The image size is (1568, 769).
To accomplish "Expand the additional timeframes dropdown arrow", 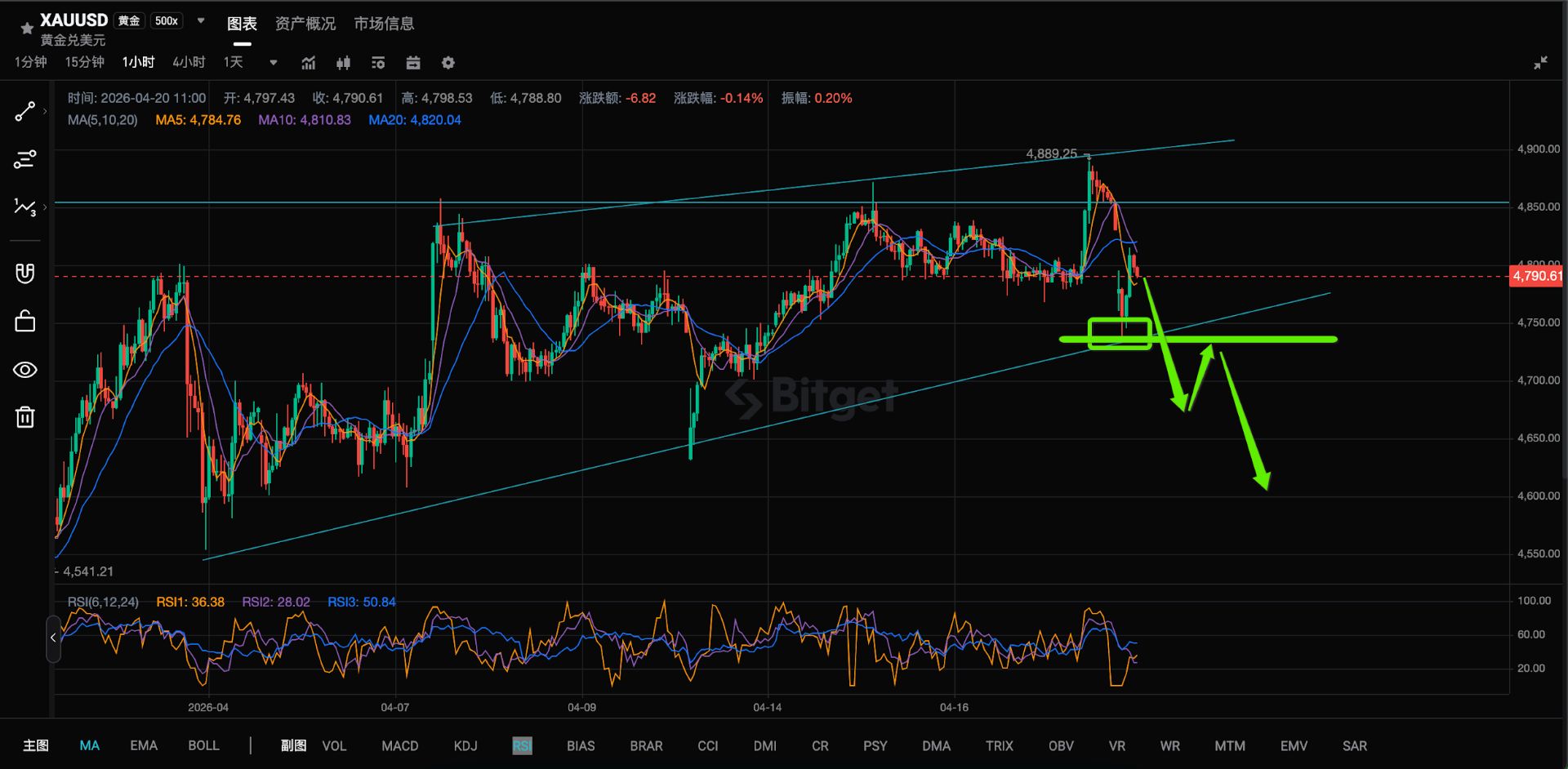I will [274, 63].
